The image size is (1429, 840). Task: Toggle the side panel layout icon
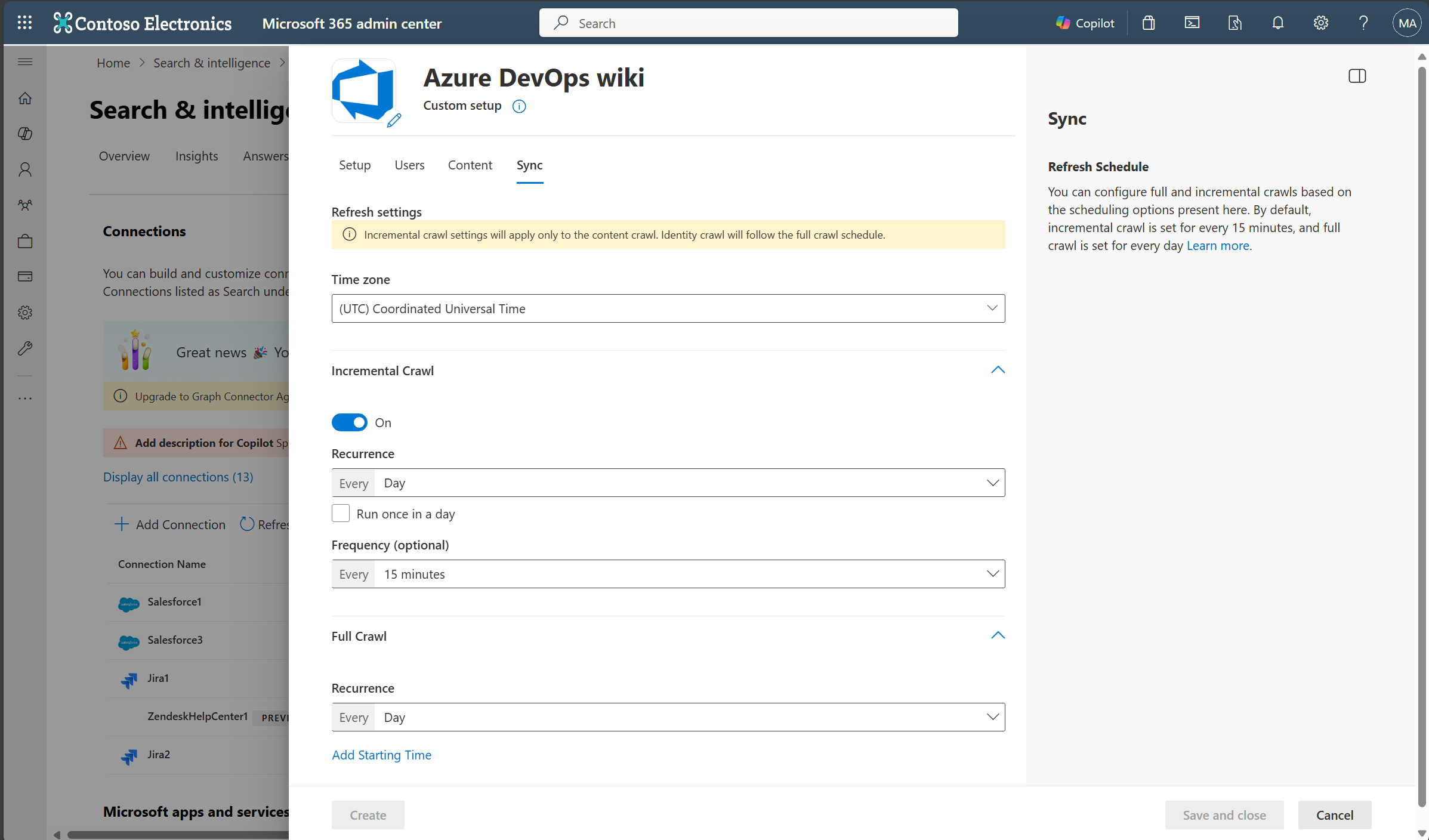(1357, 76)
